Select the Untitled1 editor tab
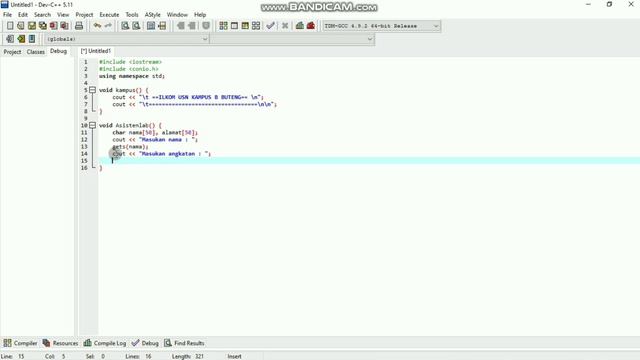The width and height of the screenshot is (640, 360). [x=96, y=51]
